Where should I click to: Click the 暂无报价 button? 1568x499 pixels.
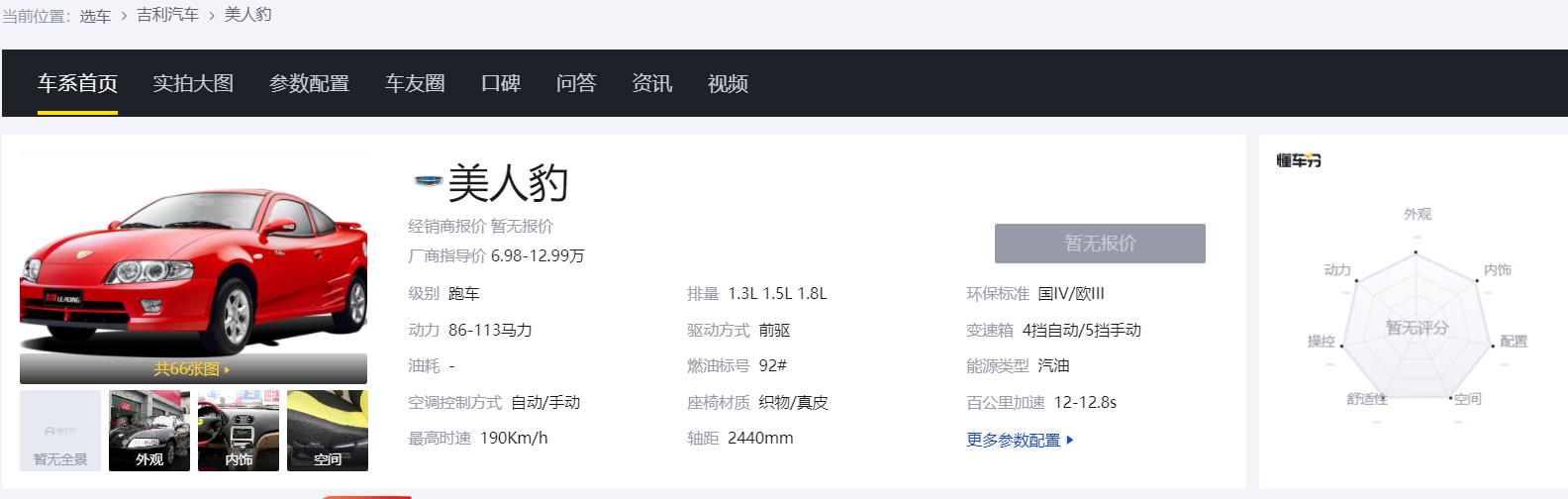[x=1100, y=244]
